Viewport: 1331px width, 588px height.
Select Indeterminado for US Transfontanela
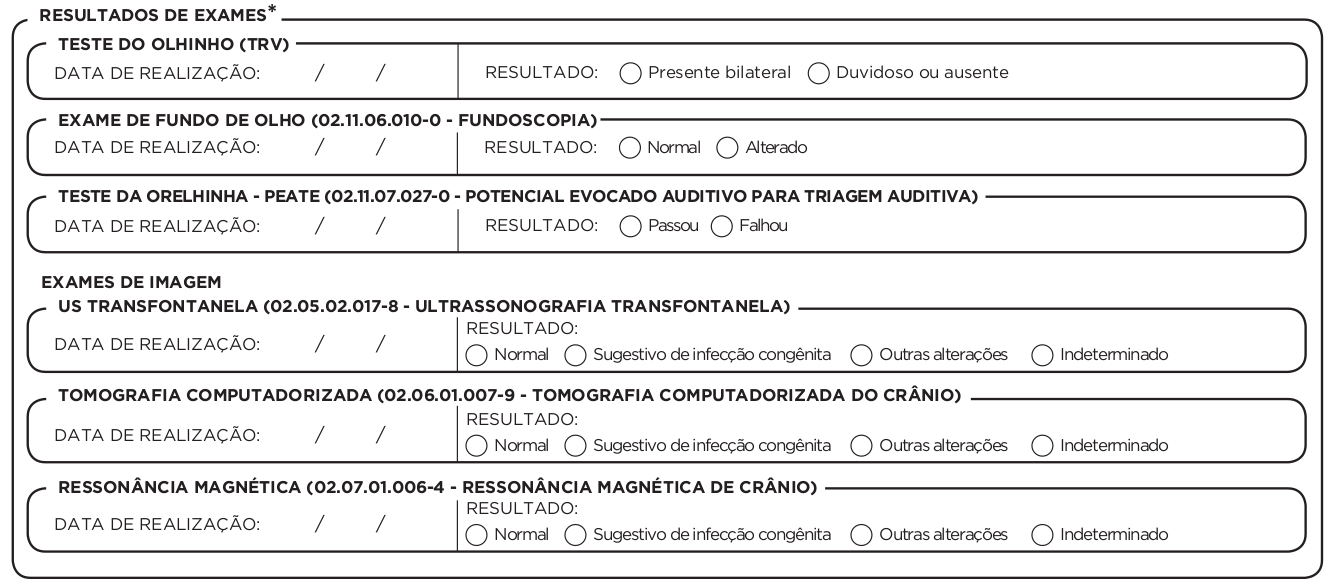1042,355
